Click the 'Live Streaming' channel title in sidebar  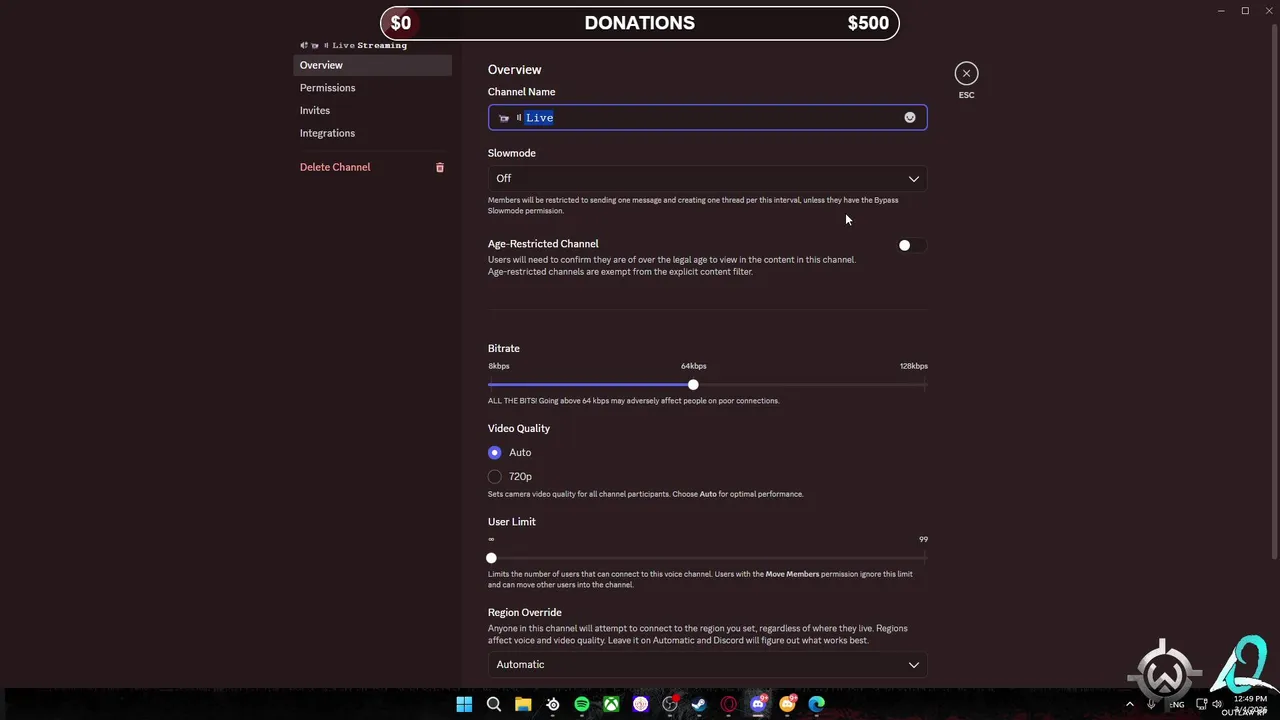pyautogui.click(x=369, y=45)
